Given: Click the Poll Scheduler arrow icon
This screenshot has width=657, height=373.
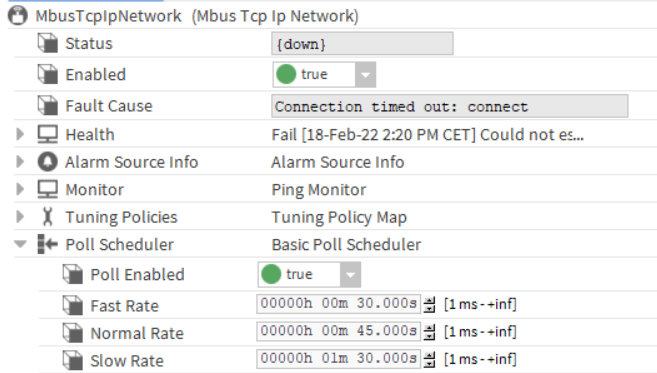Looking at the screenshot, I should pyautogui.click(x=47, y=244).
